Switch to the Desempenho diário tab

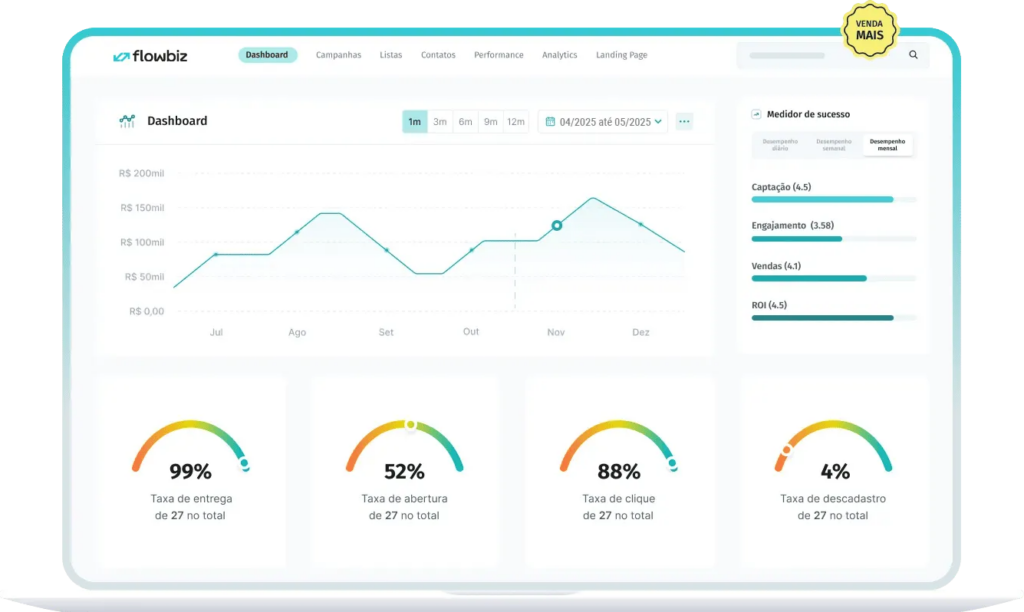point(780,145)
